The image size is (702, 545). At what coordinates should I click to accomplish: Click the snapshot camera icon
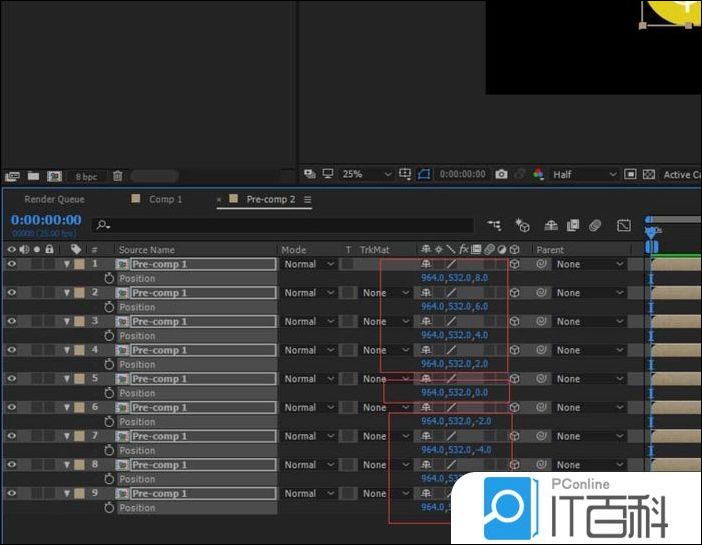click(501, 174)
